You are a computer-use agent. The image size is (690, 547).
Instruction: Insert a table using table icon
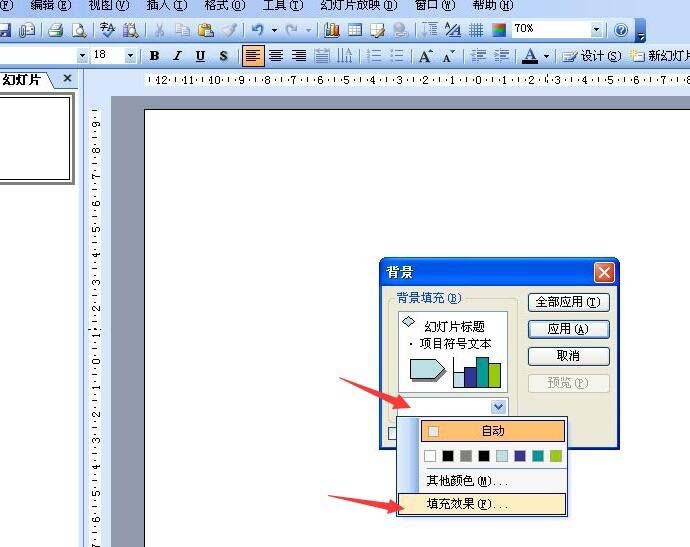click(355, 30)
